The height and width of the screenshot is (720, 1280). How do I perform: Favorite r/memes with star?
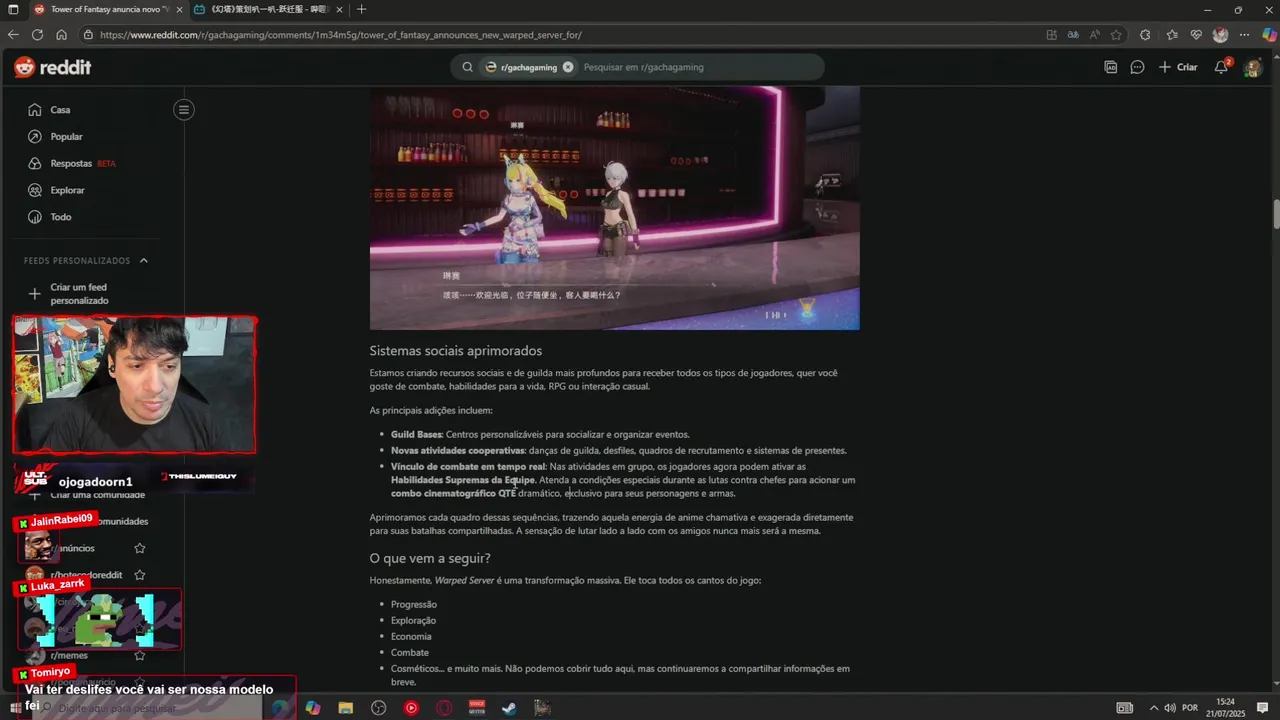[140, 655]
